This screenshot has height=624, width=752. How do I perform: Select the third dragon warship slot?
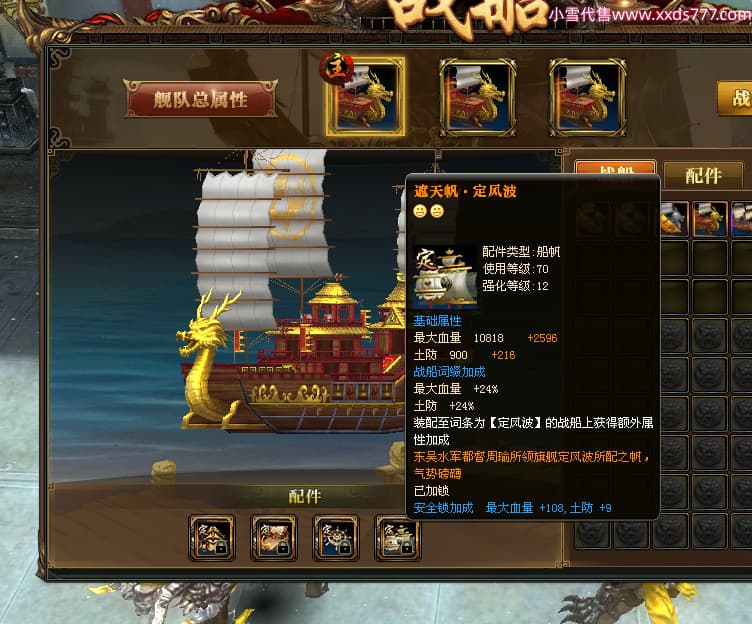[588, 97]
